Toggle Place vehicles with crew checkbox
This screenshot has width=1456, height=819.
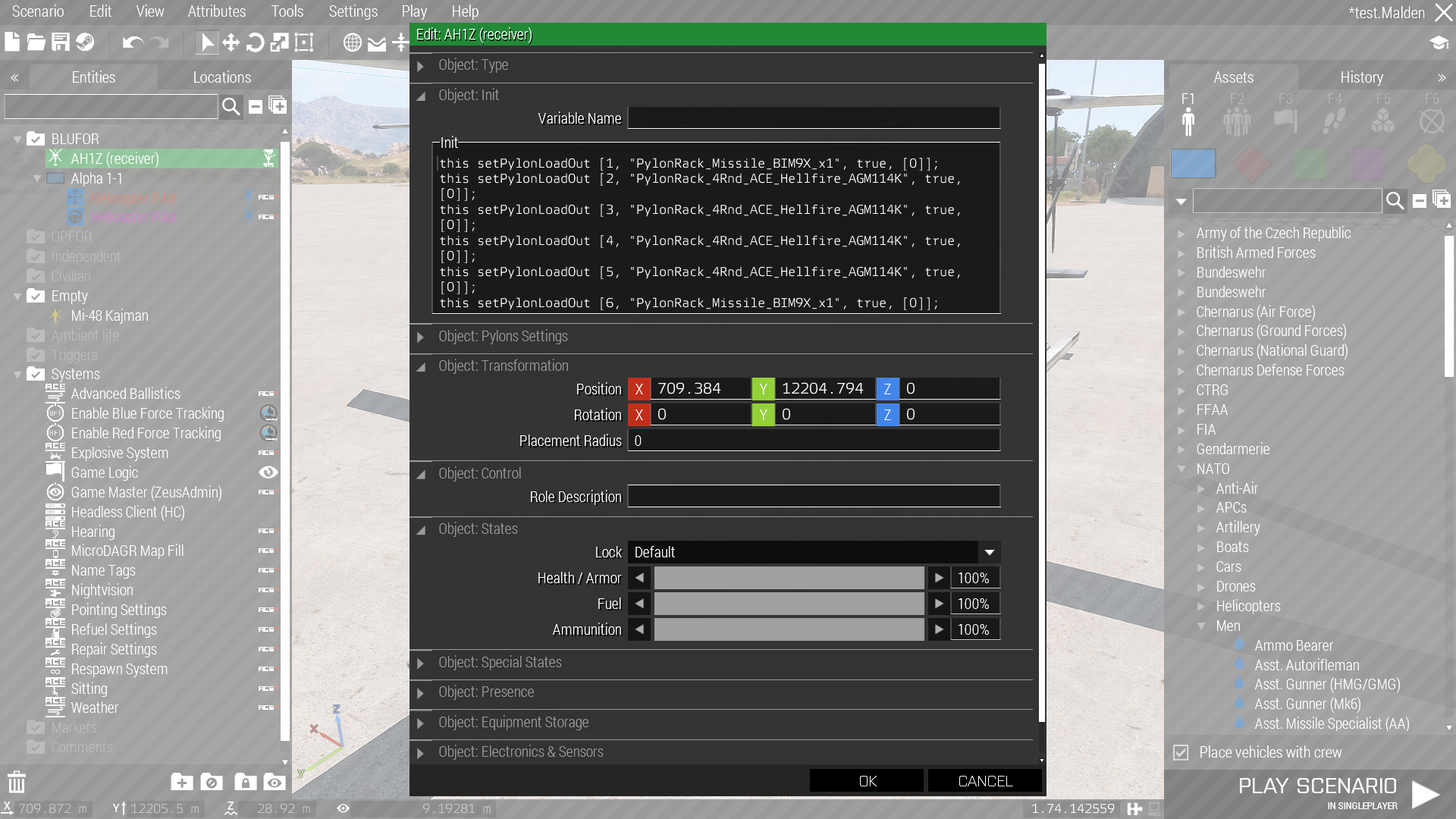(x=1181, y=752)
